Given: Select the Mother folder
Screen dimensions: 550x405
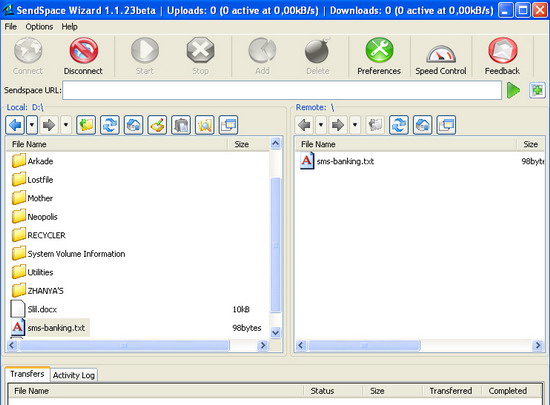Looking at the screenshot, I should point(33,198).
